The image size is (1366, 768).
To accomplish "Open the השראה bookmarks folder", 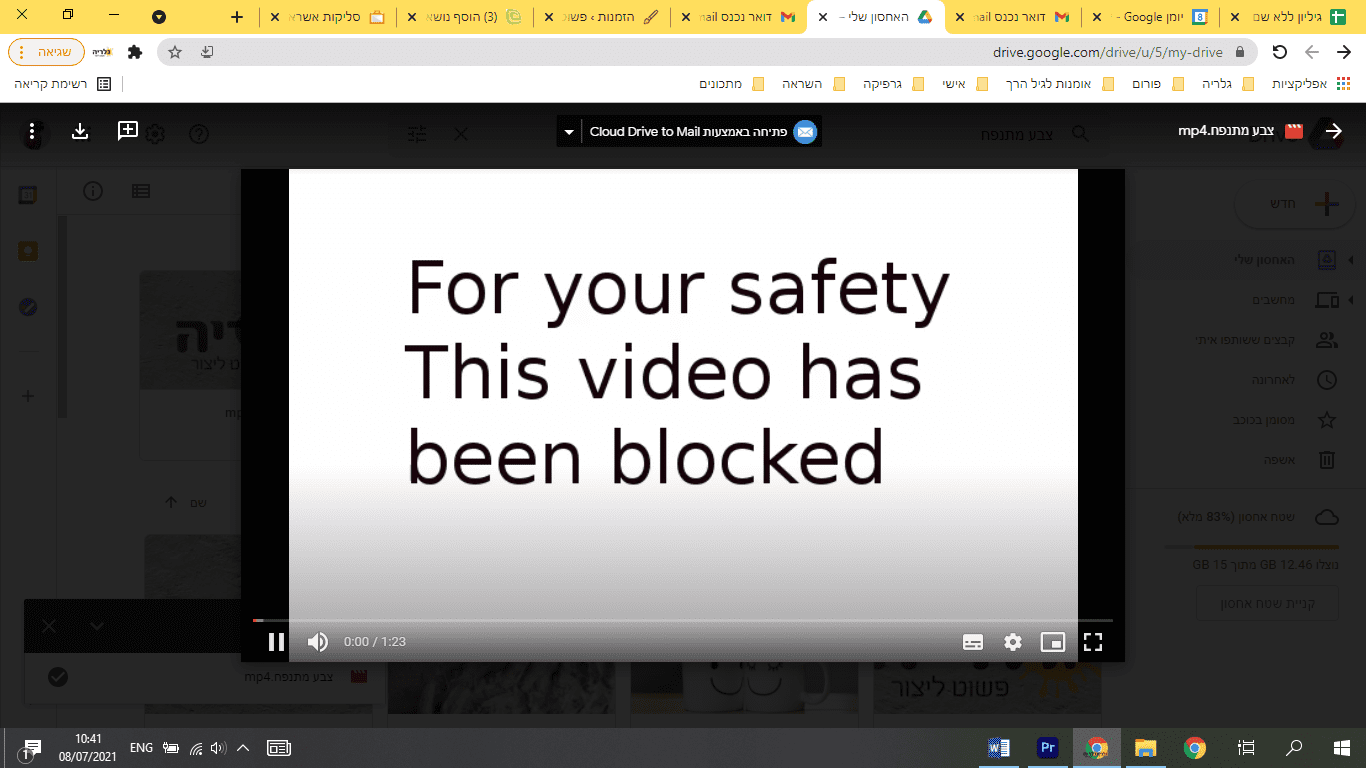I will point(813,84).
